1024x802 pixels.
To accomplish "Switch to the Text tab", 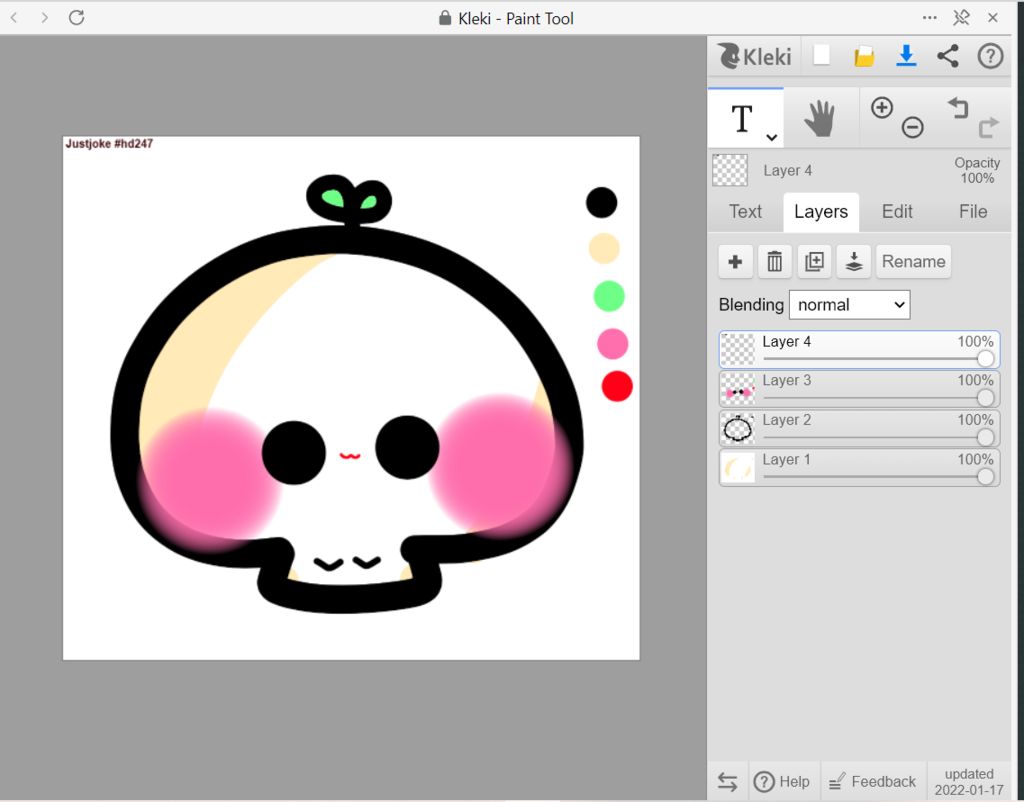I will point(745,212).
